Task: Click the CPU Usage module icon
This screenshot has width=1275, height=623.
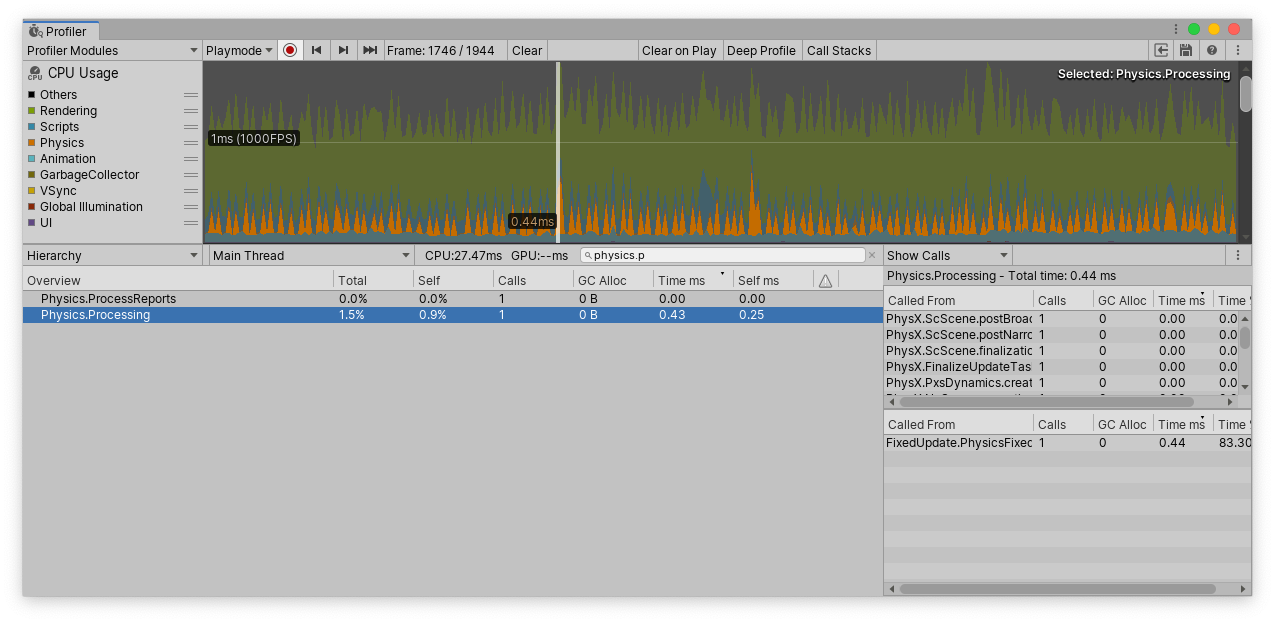Action: click(33, 73)
